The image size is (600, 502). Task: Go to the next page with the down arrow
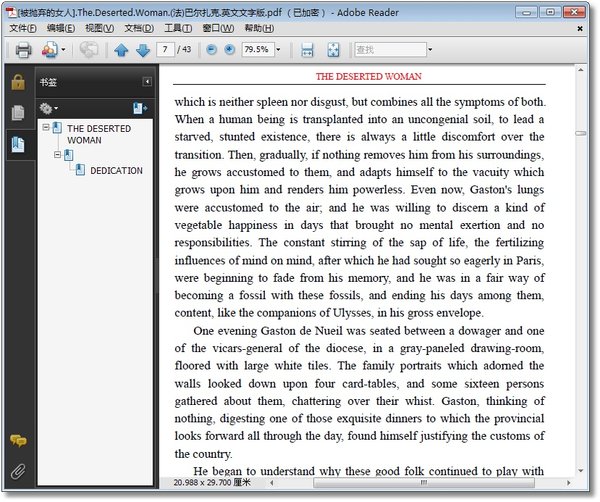tap(143, 50)
